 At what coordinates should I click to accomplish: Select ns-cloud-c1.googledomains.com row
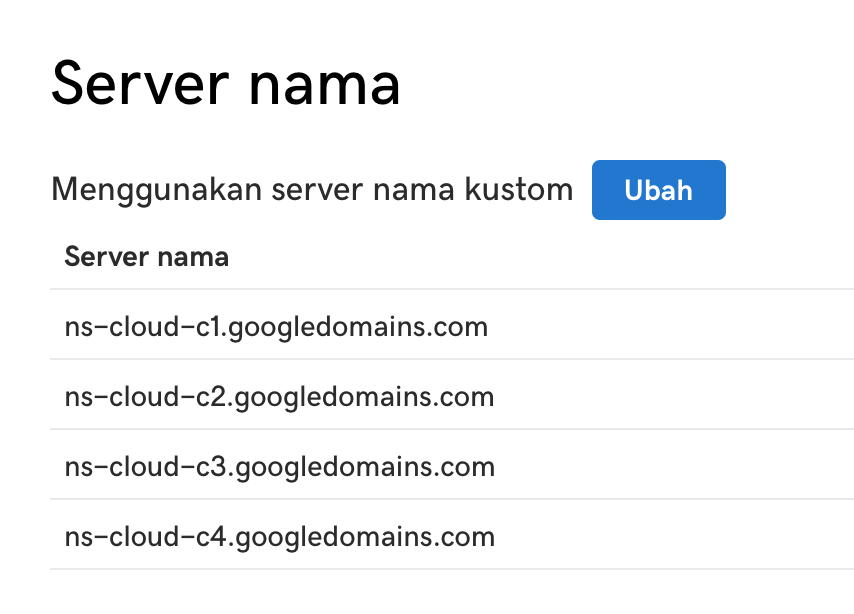pos(452,325)
